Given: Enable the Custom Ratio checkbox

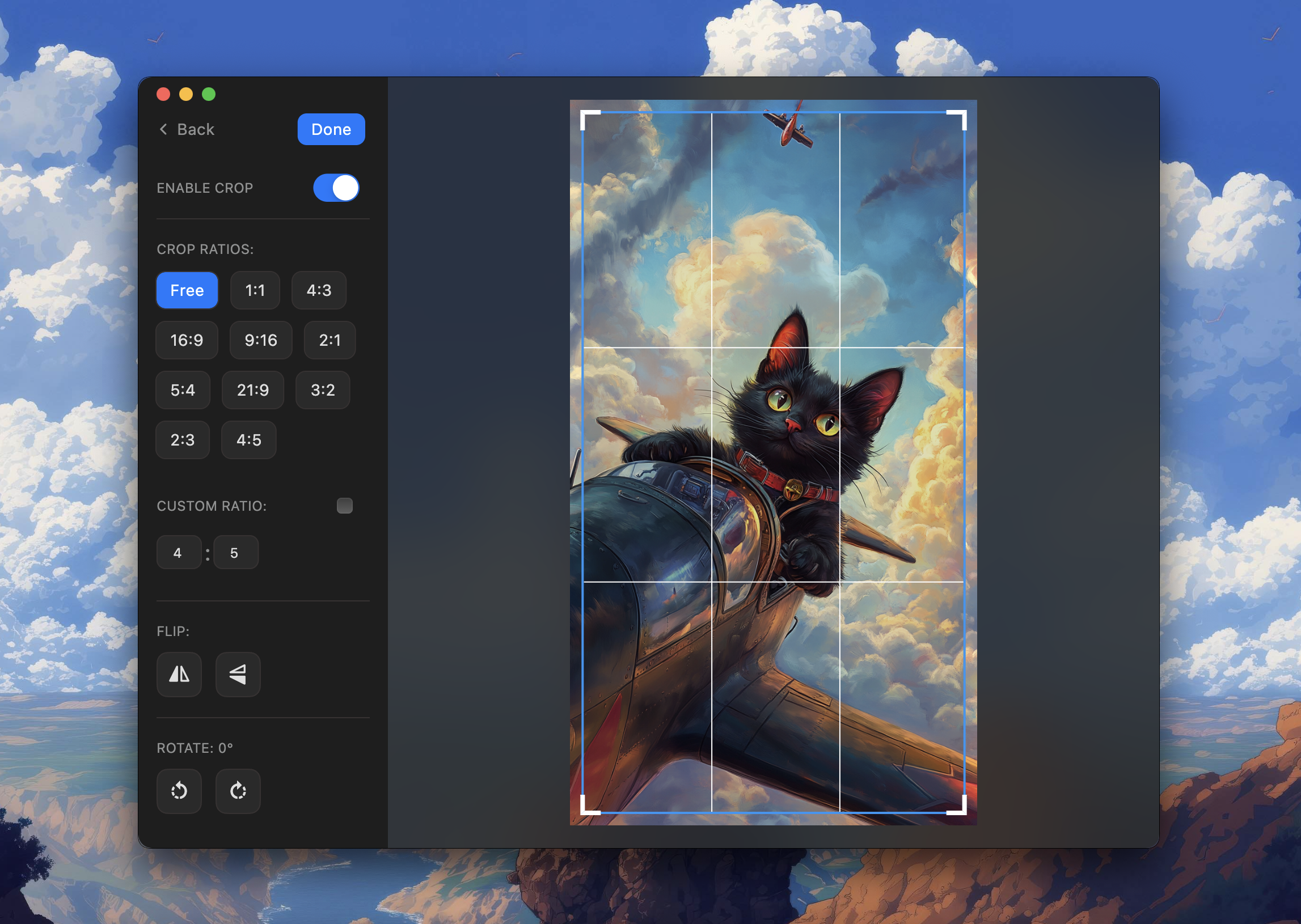Looking at the screenshot, I should tap(344, 505).
